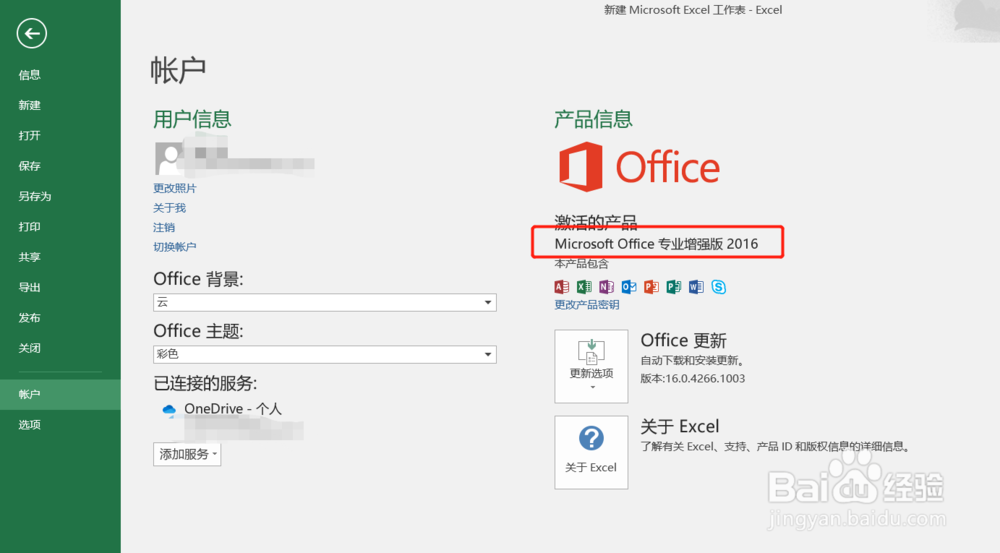Choose 关闭 in the sidebar
1000x553 pixels.
(29, 348)
